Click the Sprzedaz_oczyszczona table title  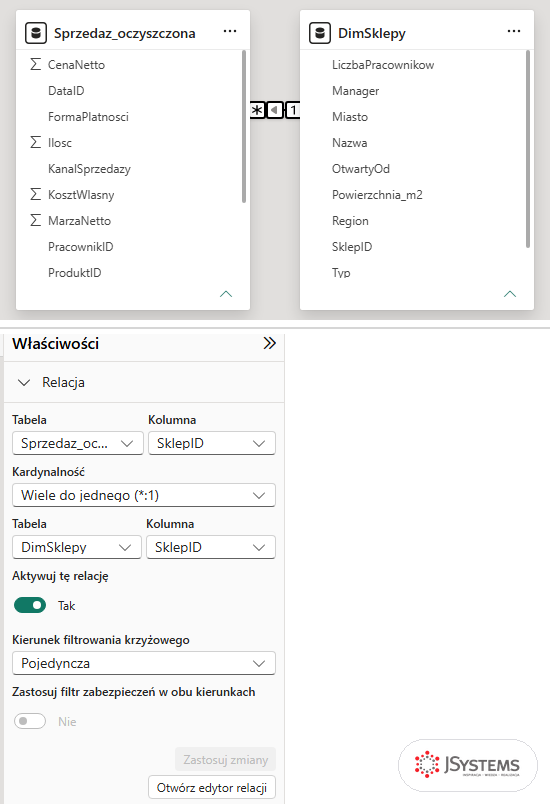(125, 33)
